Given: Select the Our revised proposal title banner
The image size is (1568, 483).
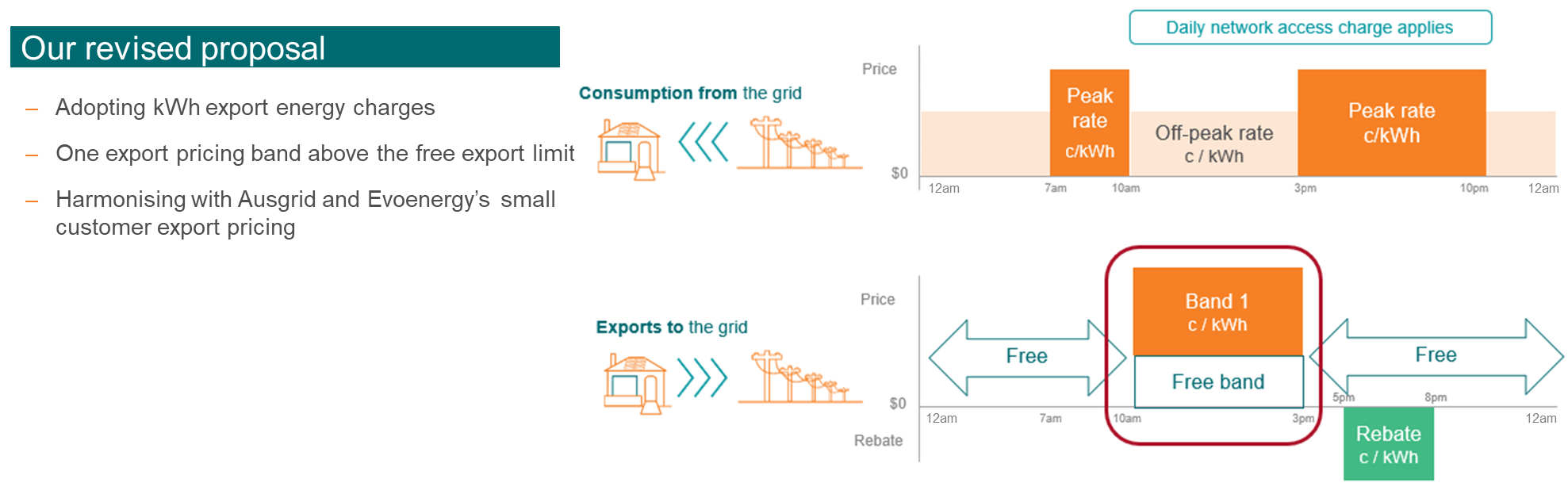Looking at the screenshot, I should click(285, 48).
